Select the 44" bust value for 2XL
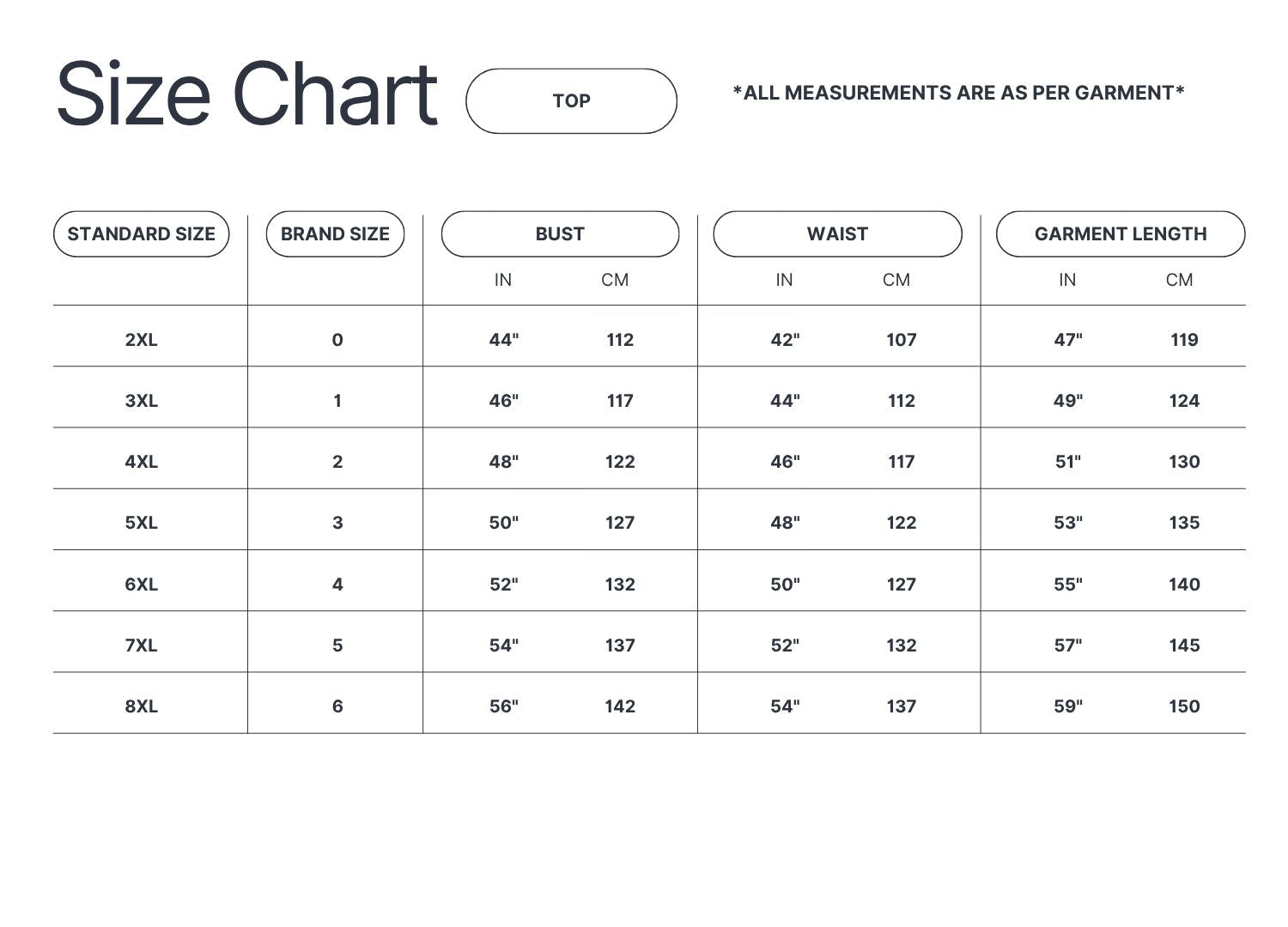 tap(504, 340)
